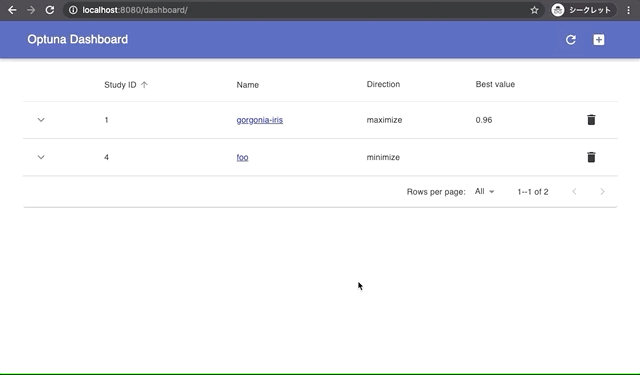Screen dimensions: 640x375
Task: Toggle the Study ID sort arrow
Action: (144, 85)
